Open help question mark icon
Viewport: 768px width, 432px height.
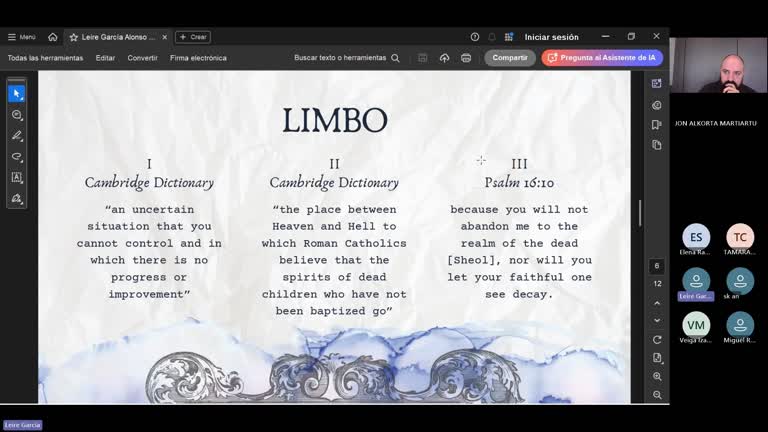(475, 37)
